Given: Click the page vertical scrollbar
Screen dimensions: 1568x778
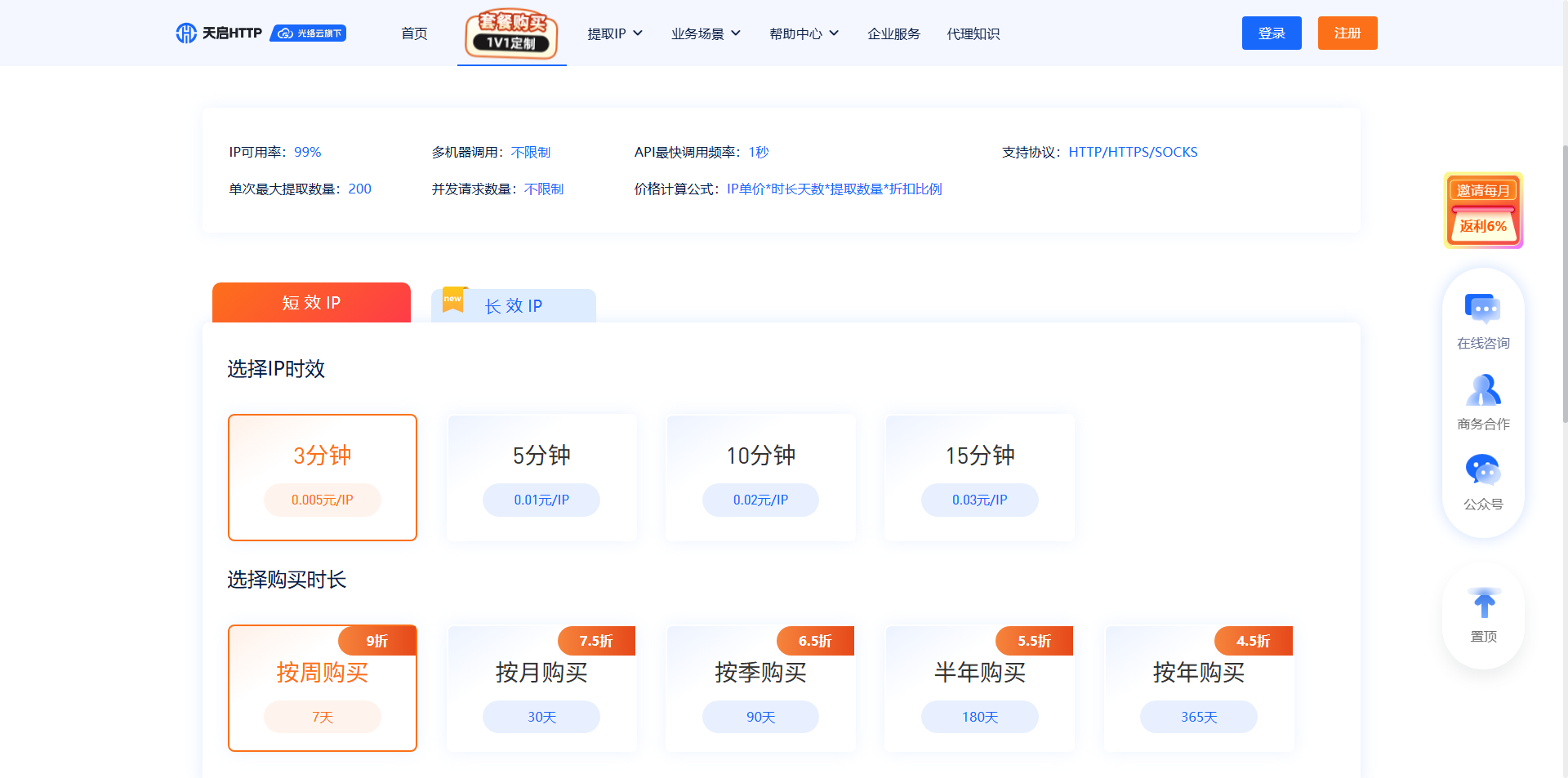Looking at the screenshot, I should point(1563,286).
